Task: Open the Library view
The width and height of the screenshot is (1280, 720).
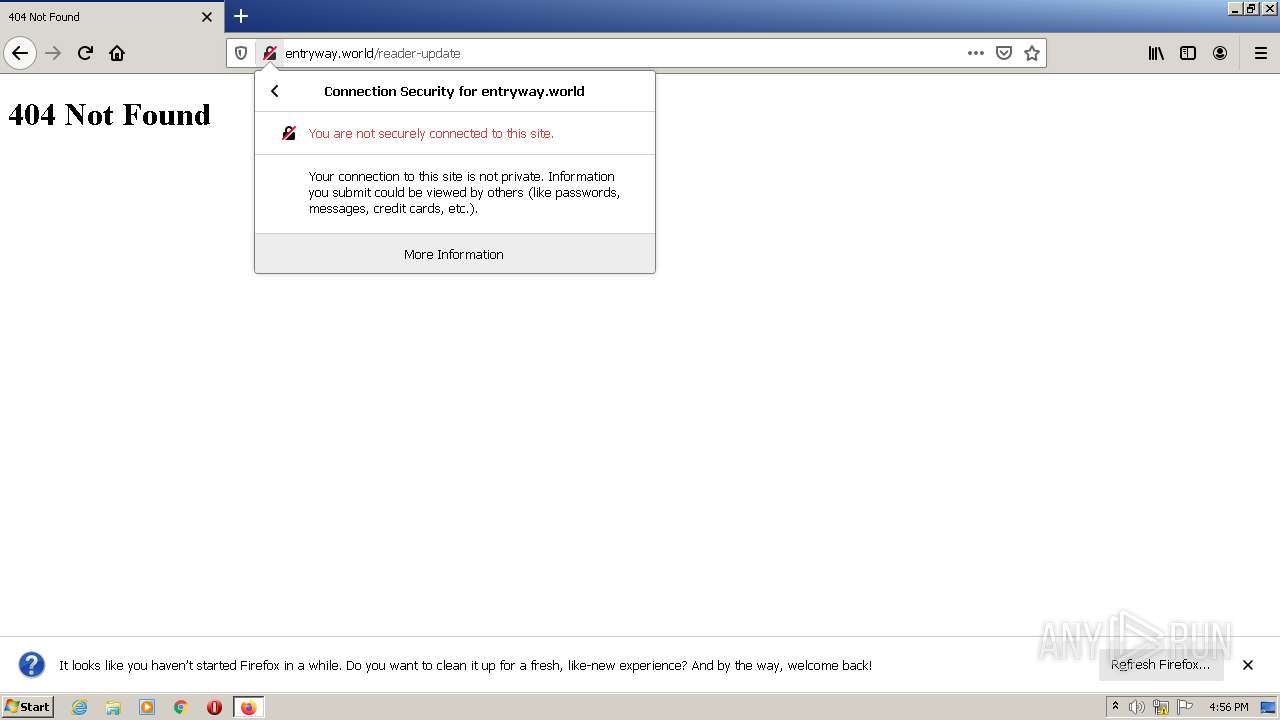Action: (1156, 53)
